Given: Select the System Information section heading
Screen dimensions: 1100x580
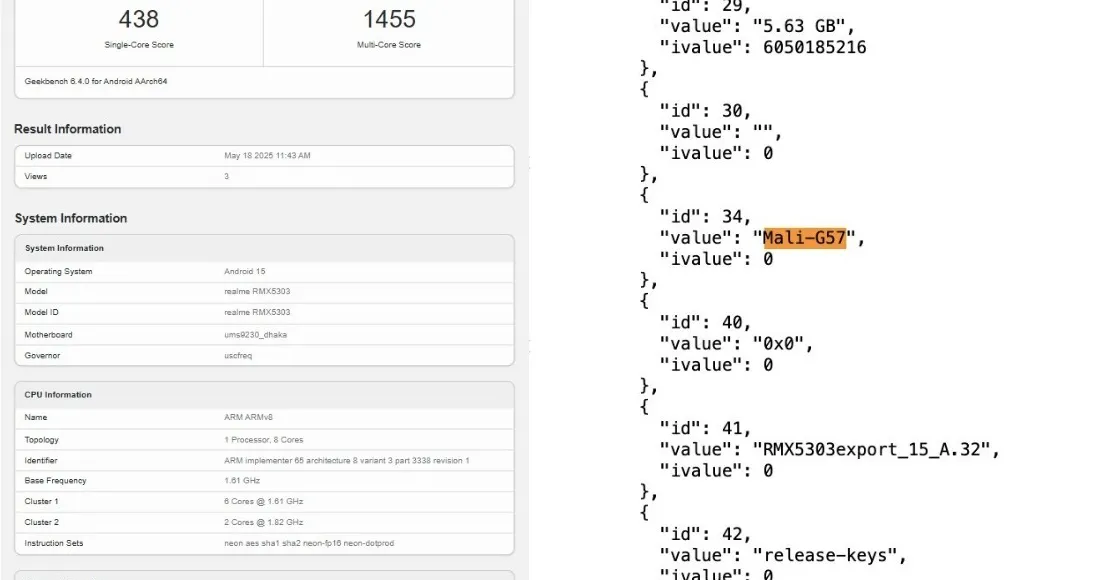Looking at the screenshot, I should tap(70, 218).
